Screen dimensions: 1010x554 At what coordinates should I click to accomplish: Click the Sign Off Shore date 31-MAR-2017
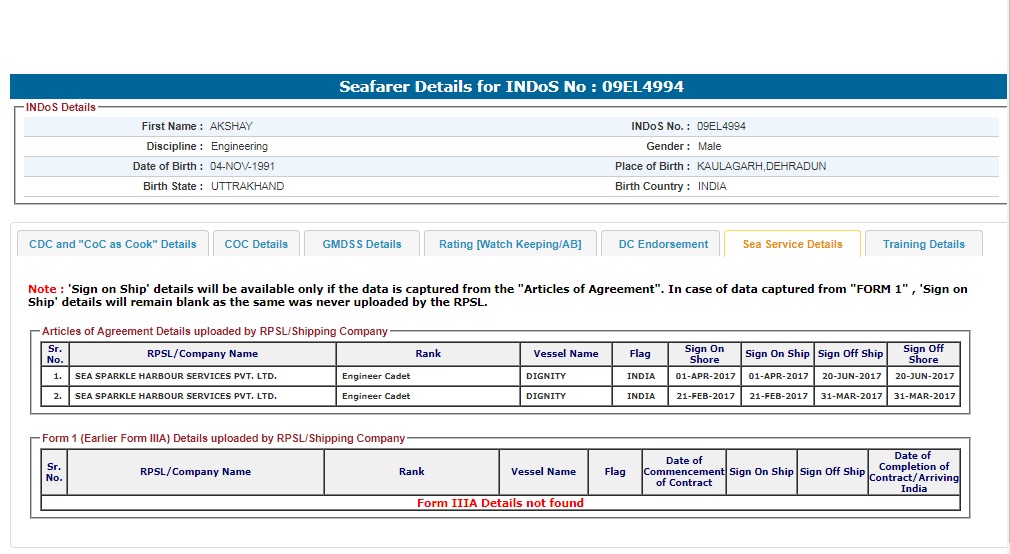[x=923, y=396]
